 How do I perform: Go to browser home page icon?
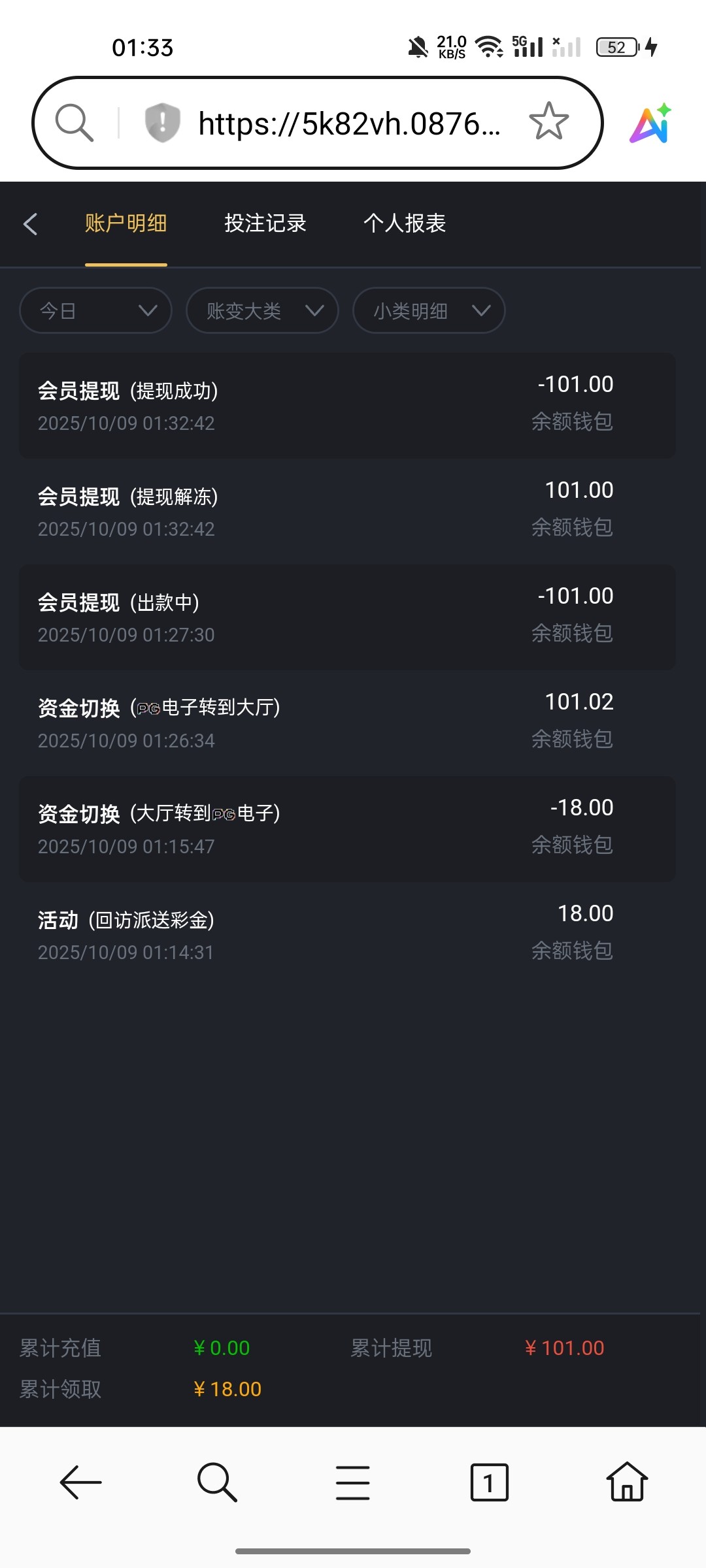(627, 1482)
